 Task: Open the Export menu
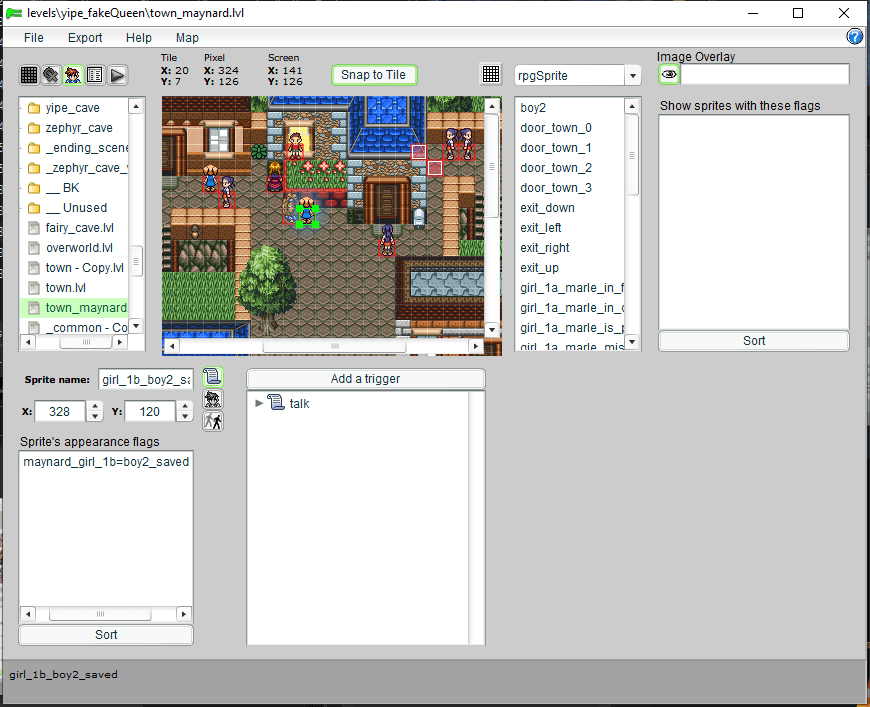click(85, 38)
